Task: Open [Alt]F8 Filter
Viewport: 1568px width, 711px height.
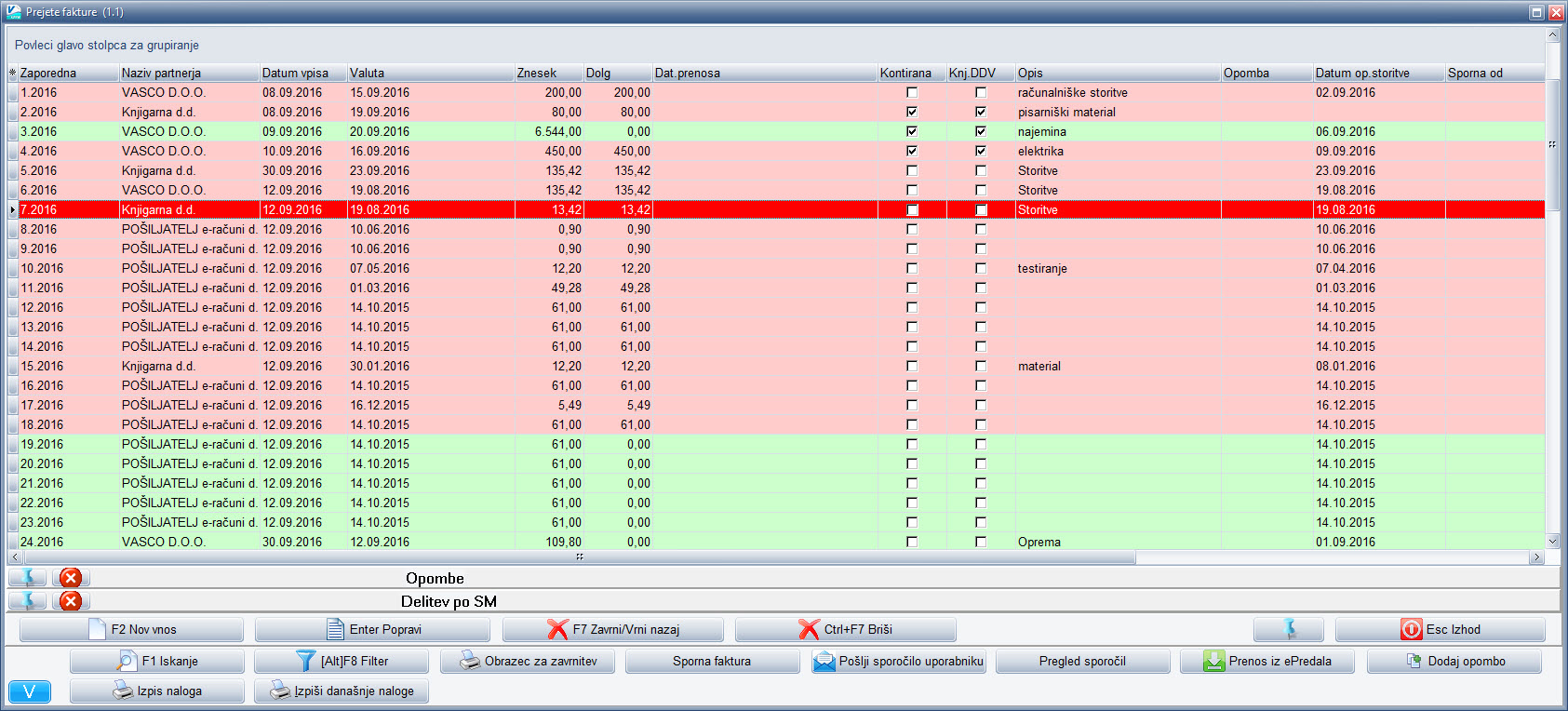Action: coord(342,661)
